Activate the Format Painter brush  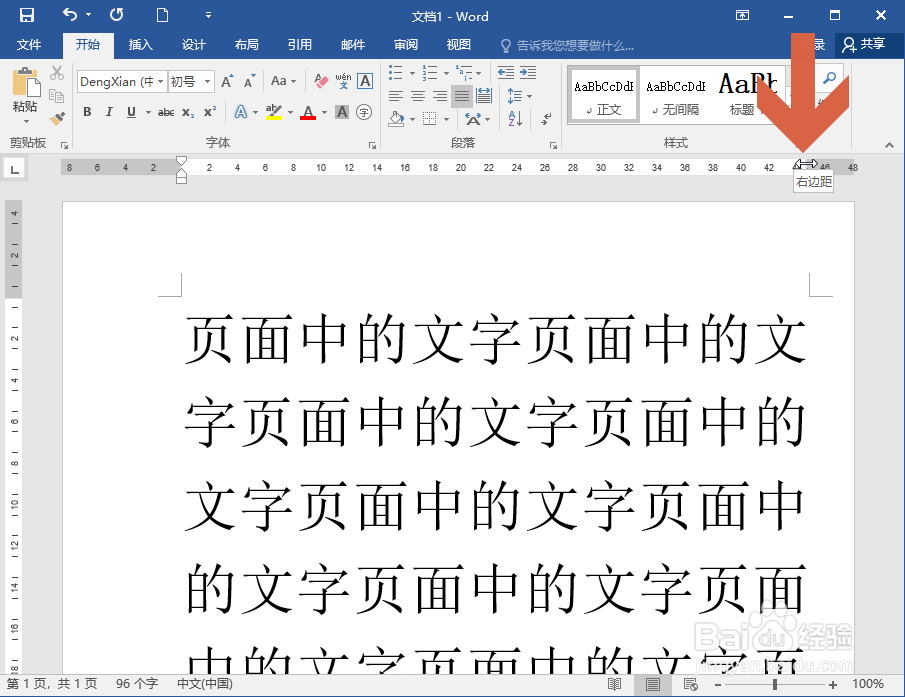point(57,118)
